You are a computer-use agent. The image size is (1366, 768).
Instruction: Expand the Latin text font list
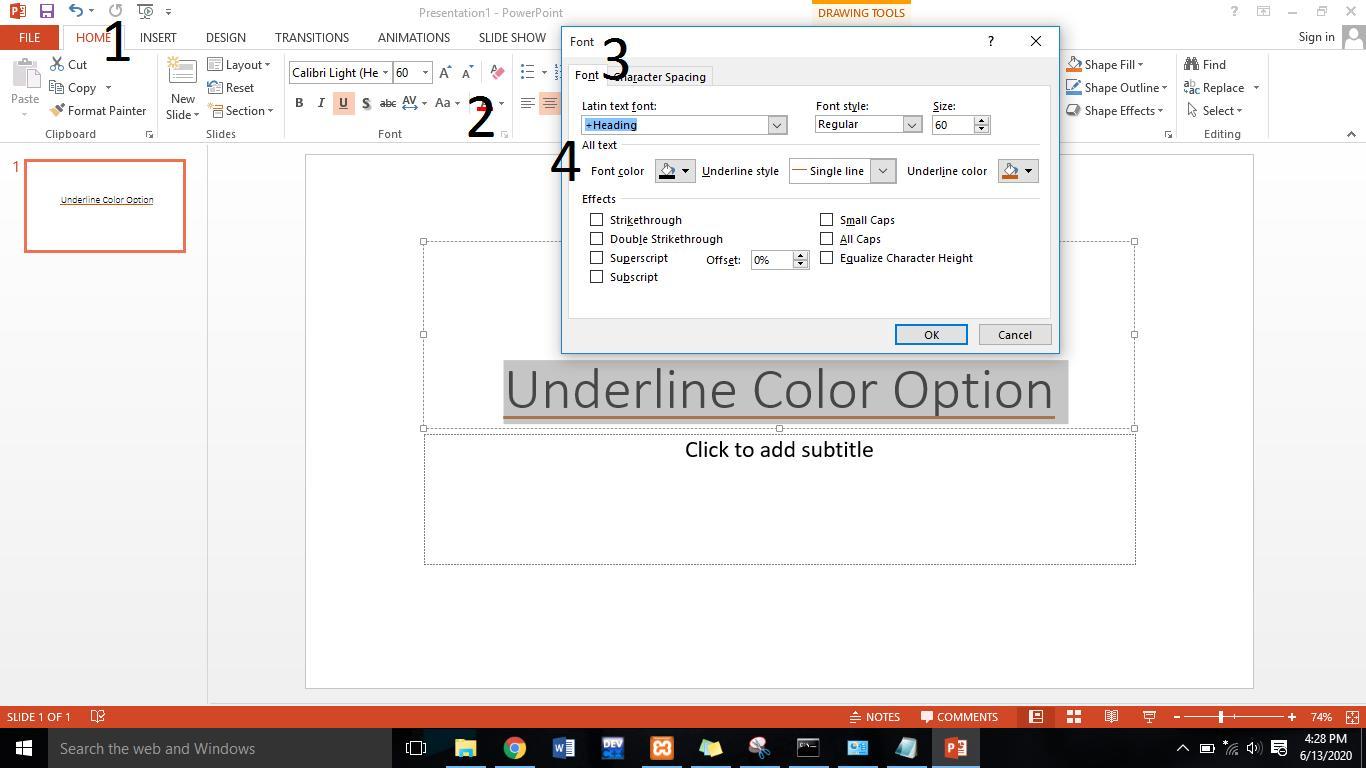(776, 125)
